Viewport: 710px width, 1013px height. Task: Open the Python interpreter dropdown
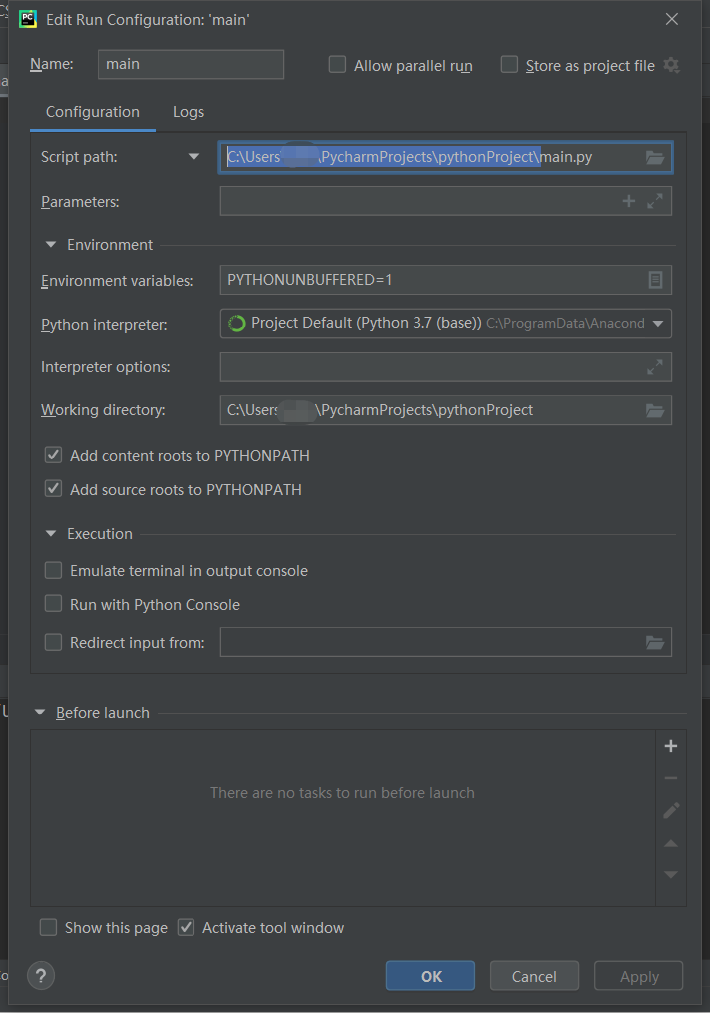(x=658, y=324)
